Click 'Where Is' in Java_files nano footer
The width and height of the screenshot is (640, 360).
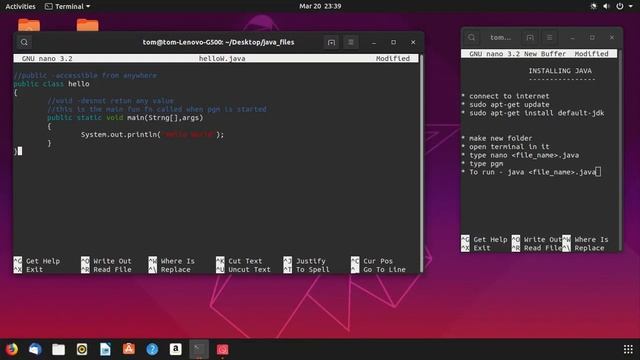point(178,261)
